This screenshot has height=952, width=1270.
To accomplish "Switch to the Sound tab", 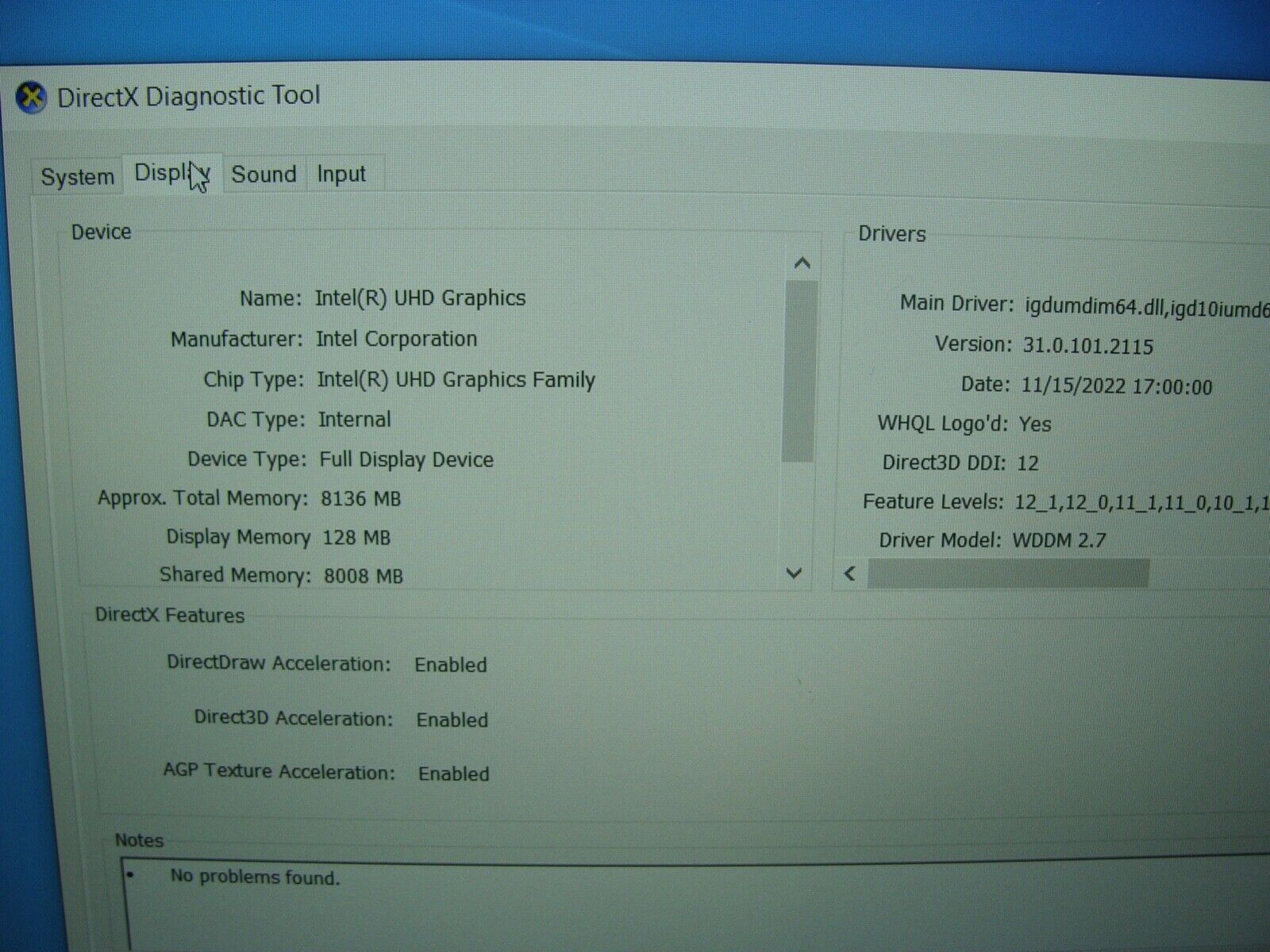I will [x=264, y=174].
